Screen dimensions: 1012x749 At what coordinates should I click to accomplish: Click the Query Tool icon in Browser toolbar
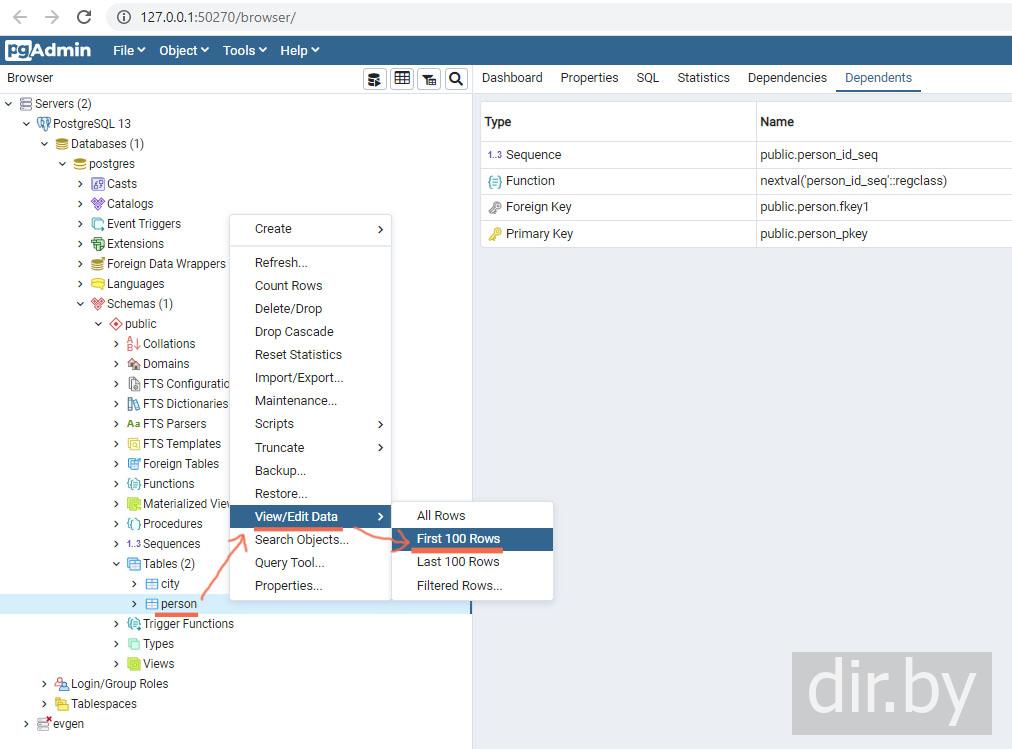[375, 79]
